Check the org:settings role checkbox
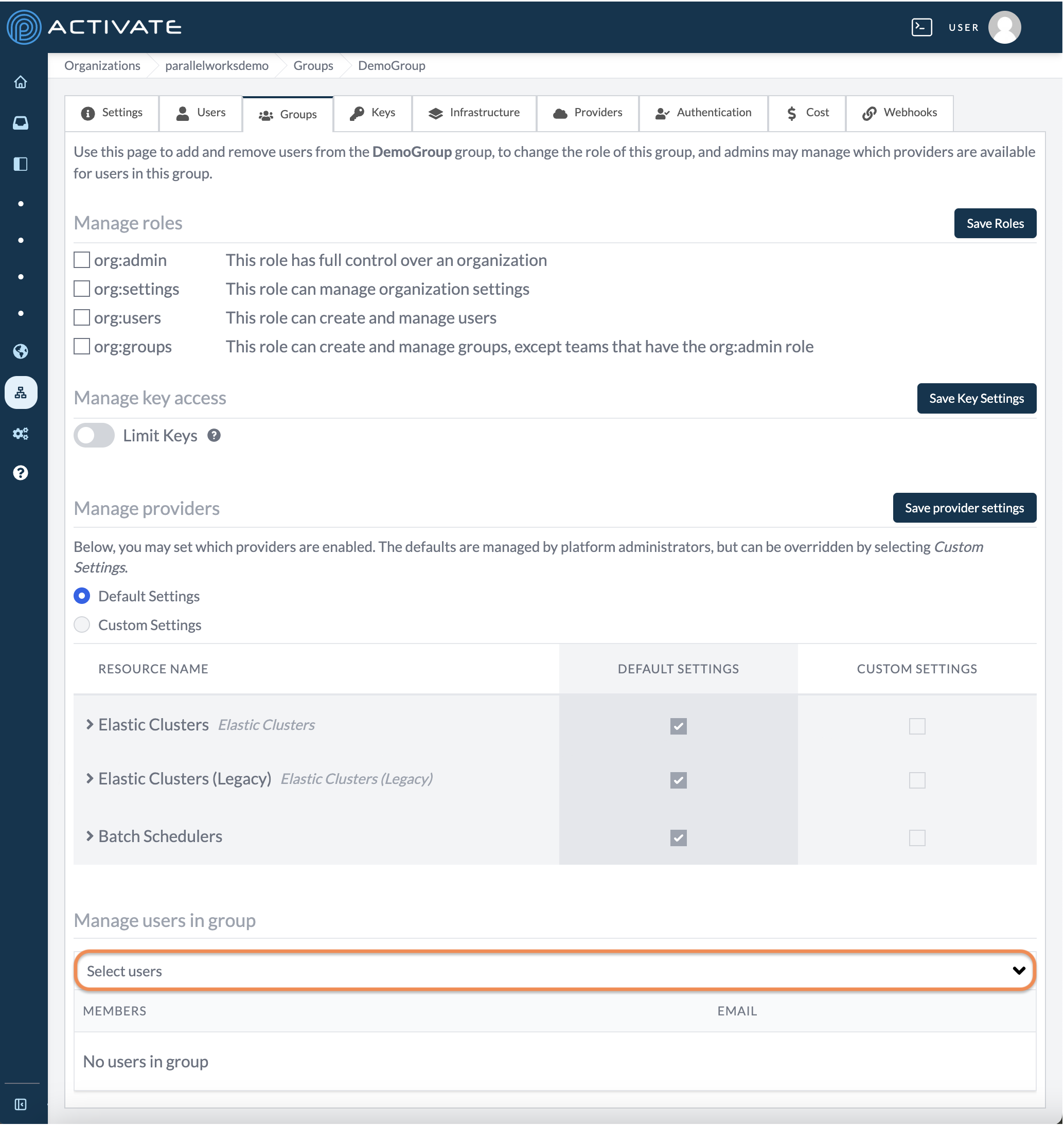The image size is (1064, 1125). coord(82,289)
